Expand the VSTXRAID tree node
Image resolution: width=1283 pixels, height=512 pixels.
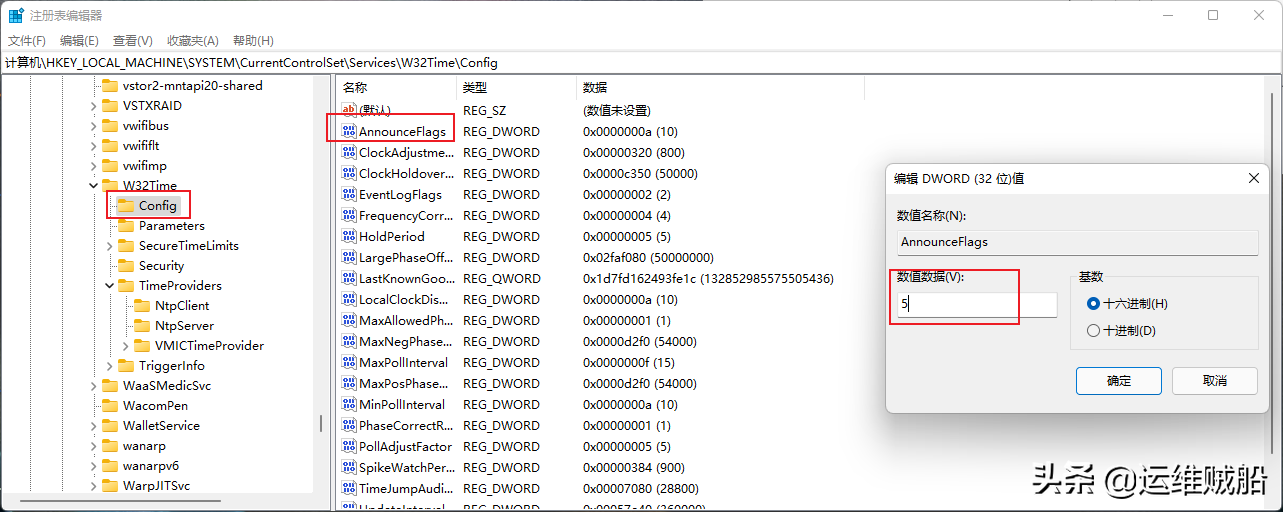pyautogui.click(x=93, y=106)
